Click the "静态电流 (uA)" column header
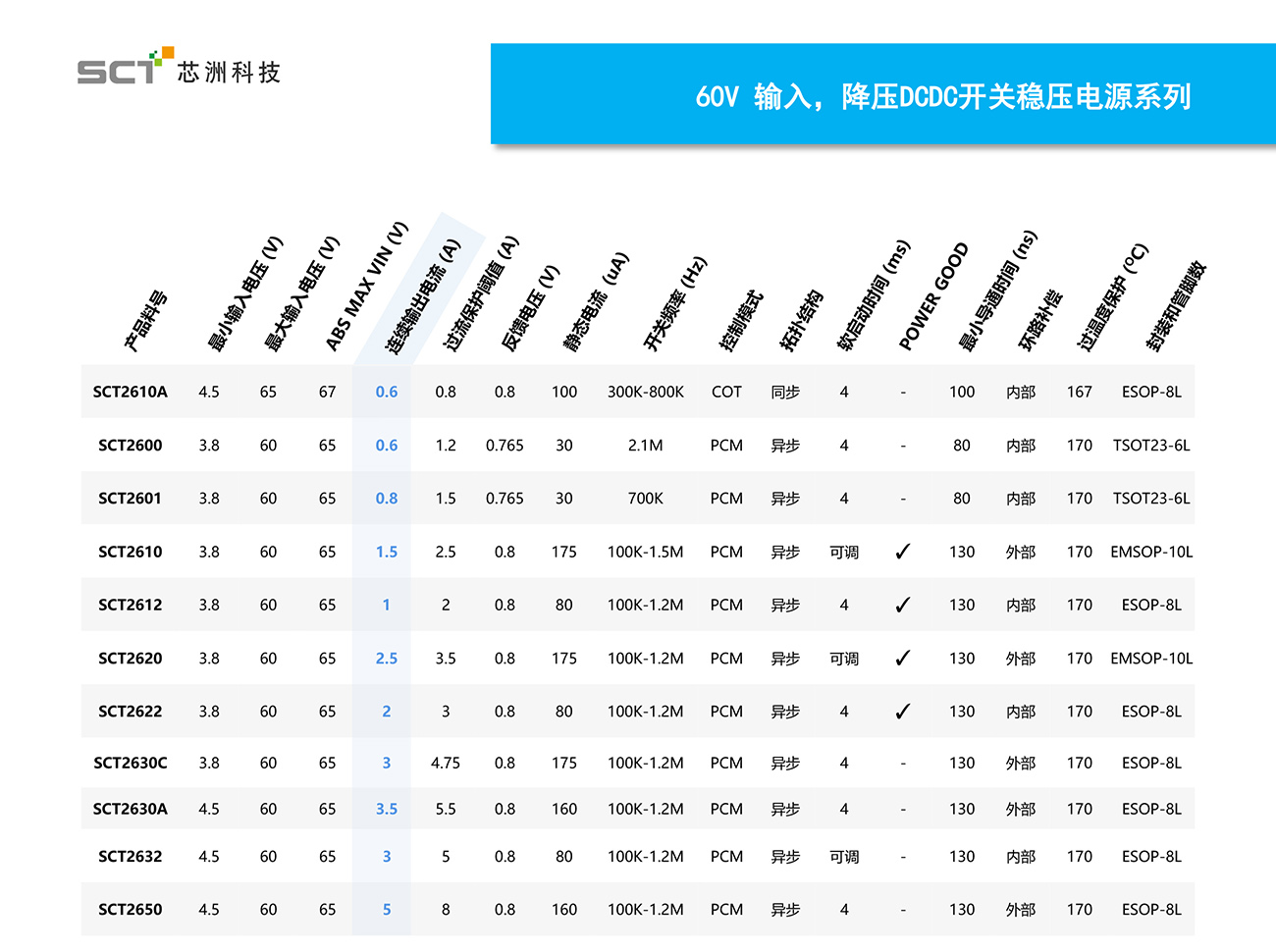Image resolution: width=1276 pixels, height=952 pixels. pos(595,301)
